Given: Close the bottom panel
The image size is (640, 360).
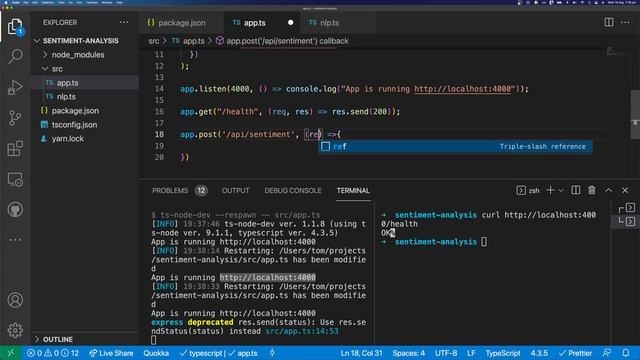Looking at the screenshot, I should [625, 190].
